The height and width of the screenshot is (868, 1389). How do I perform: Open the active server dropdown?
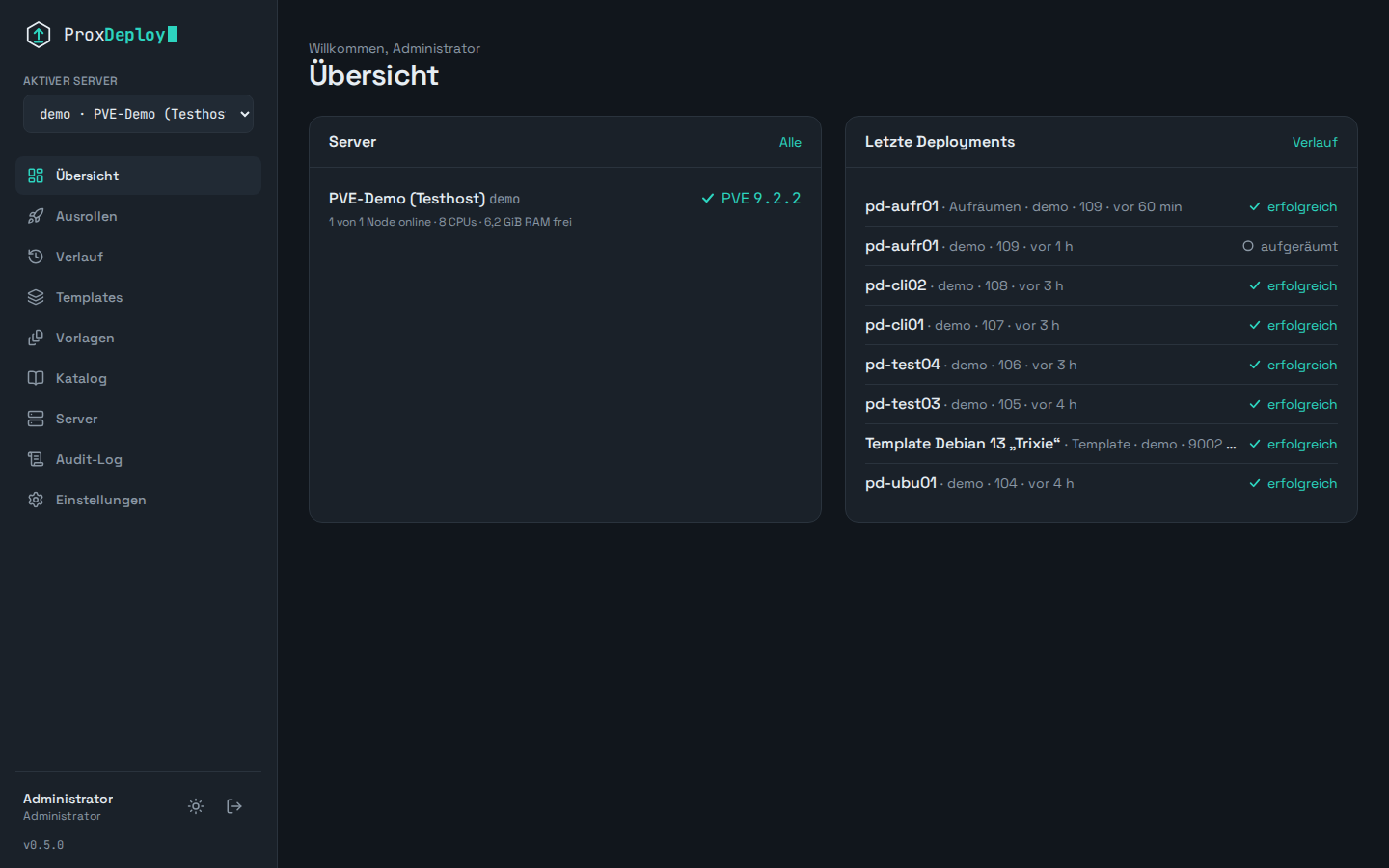(x=138, y=114)
